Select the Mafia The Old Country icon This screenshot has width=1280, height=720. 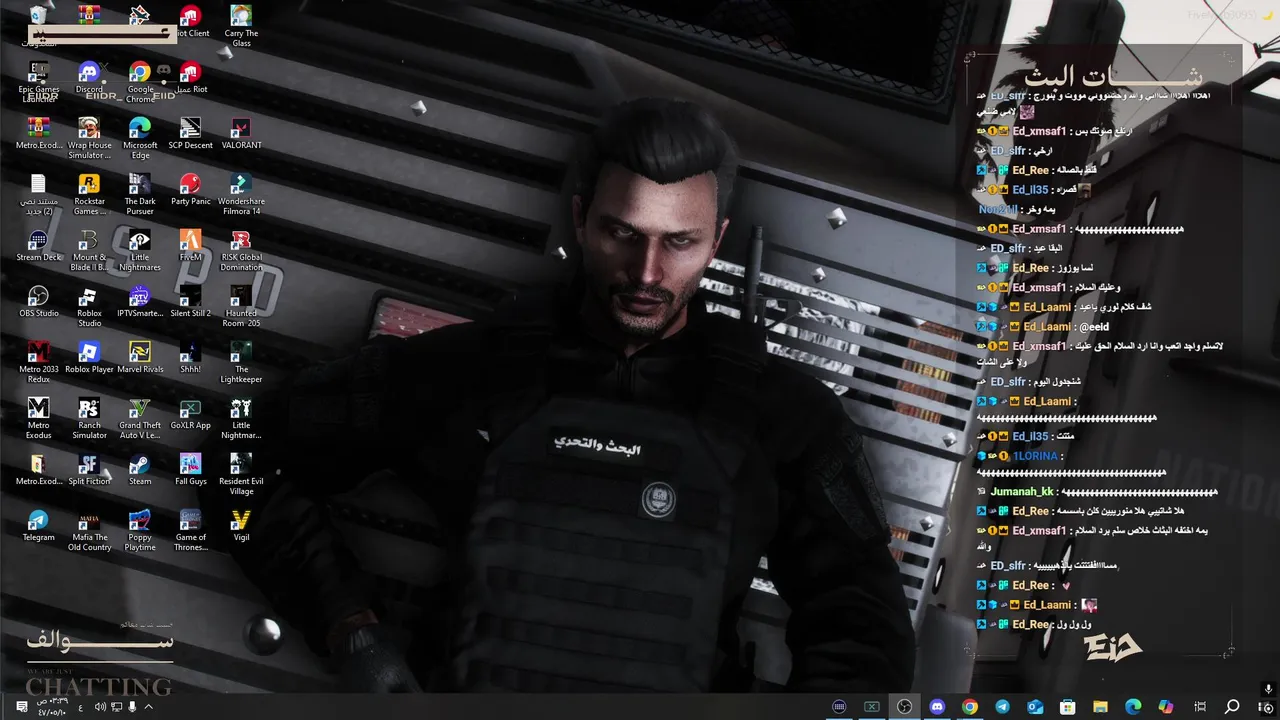[x=89, y=530]
